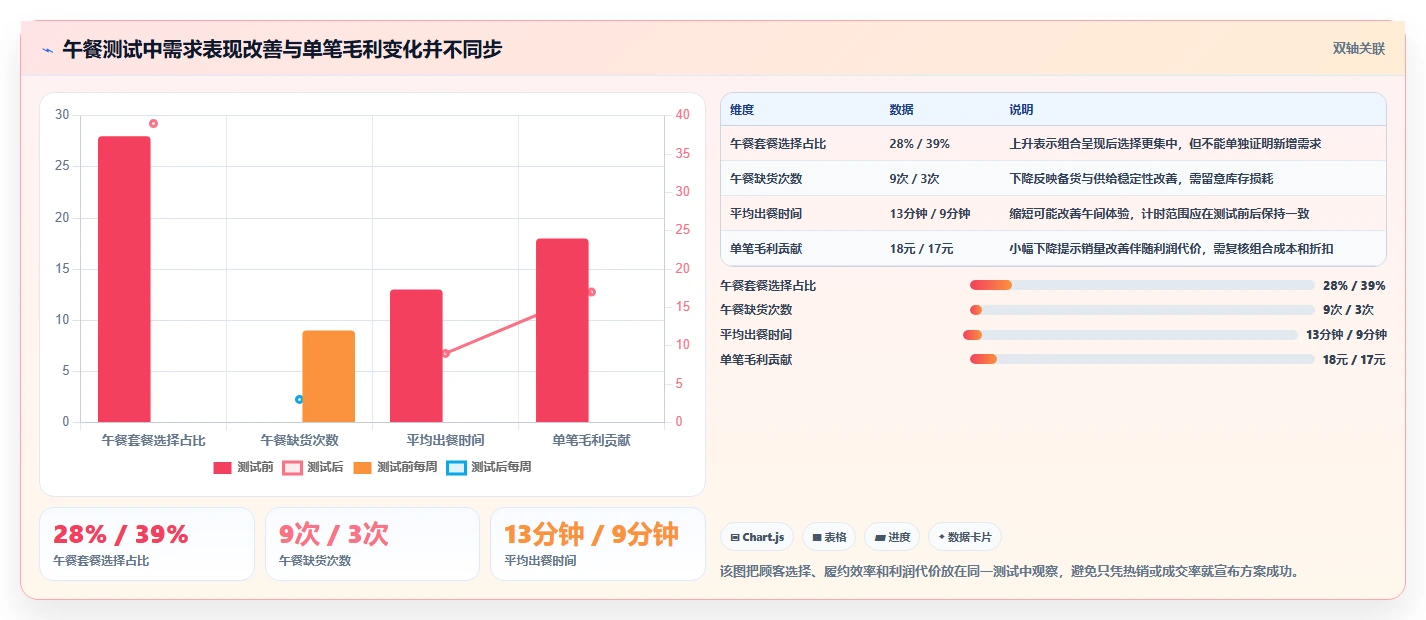Click the 午餐缺货次数 progress bar

pos(1142,310)
